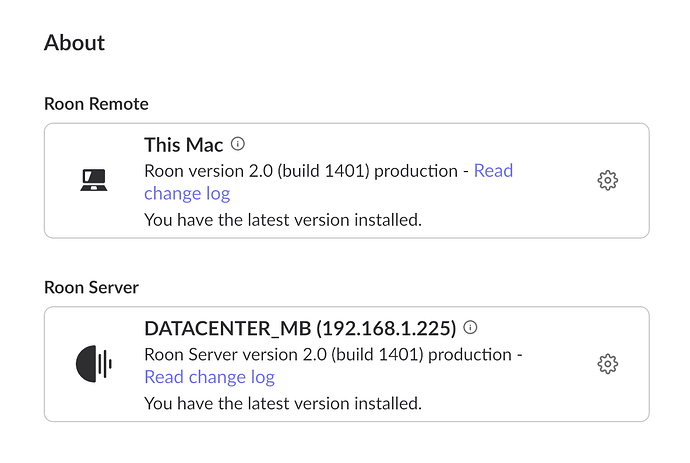Click info icon beside DATACENTER_MB (192.168.1.225)

[470, 327]
